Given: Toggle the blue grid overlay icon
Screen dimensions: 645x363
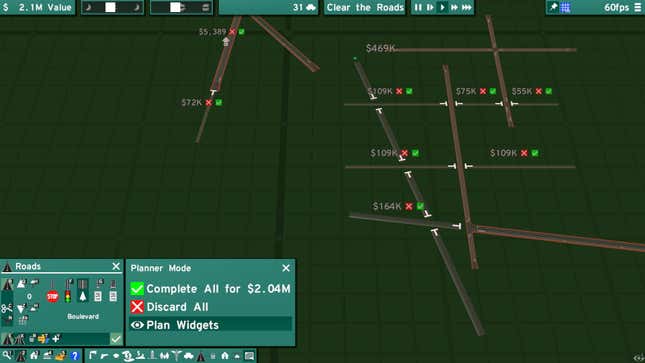Looking at the screenshot, I should [x=565, y=7].
